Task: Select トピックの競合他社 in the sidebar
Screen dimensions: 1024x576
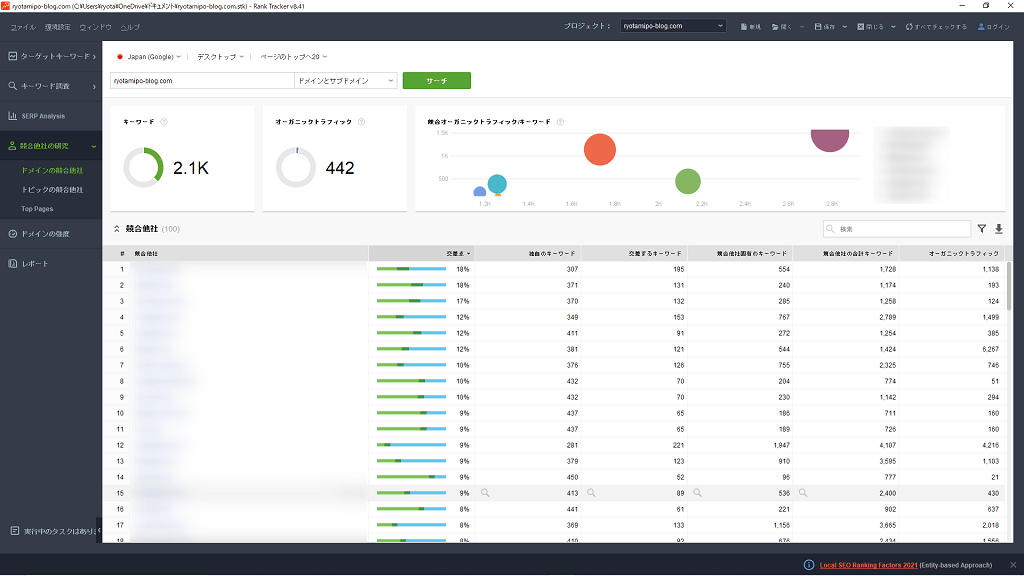Action: (52, 190)
